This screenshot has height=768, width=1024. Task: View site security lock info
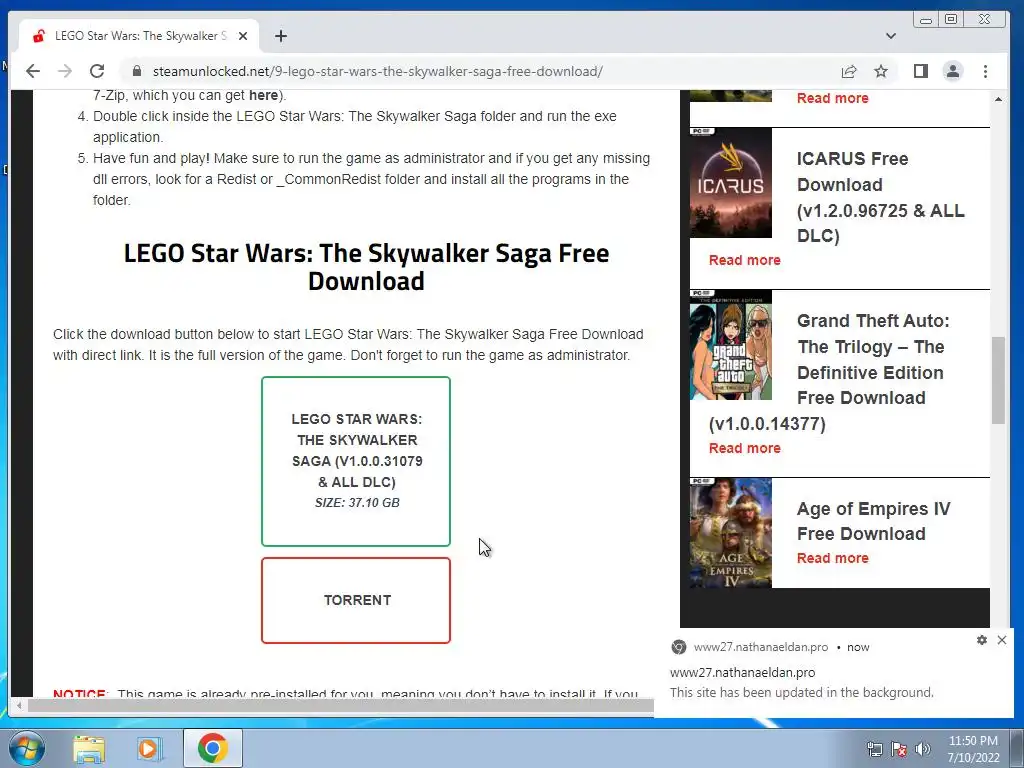point(136,71)
